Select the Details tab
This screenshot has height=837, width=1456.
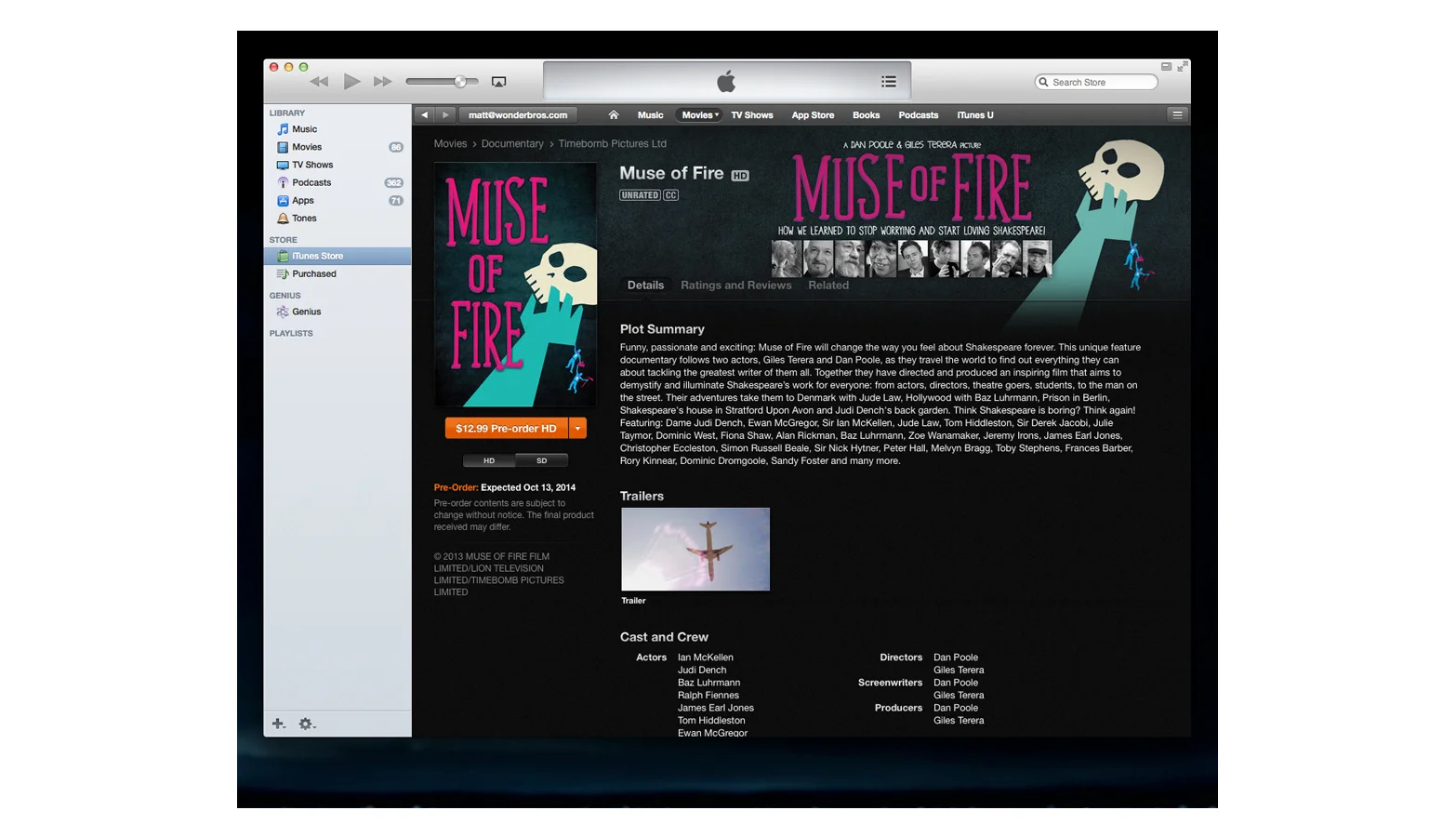pyautogui.click(x=645, y=286)
